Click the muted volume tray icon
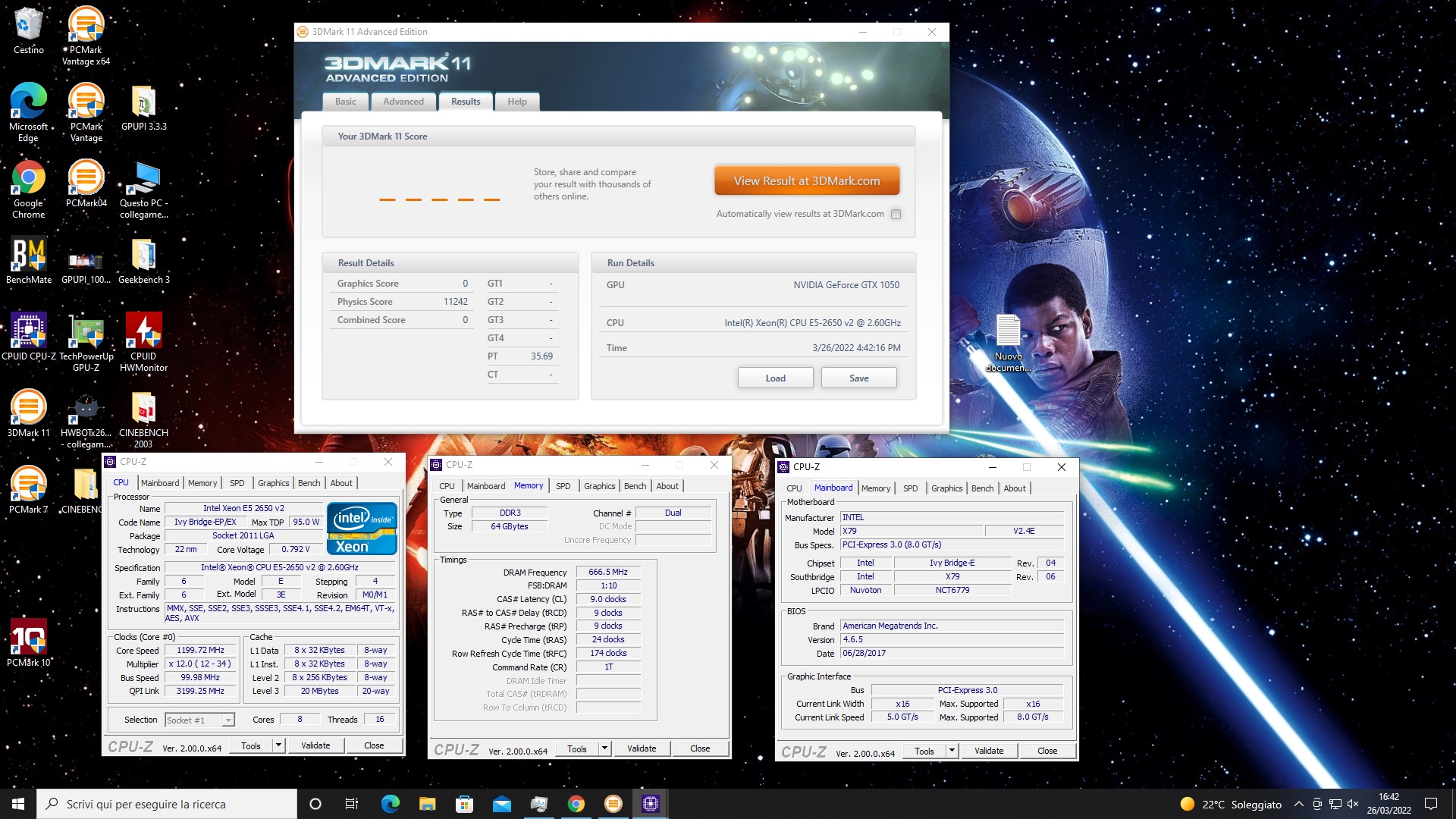Screen dimensions: 1456x819 tap(1353, 804)
